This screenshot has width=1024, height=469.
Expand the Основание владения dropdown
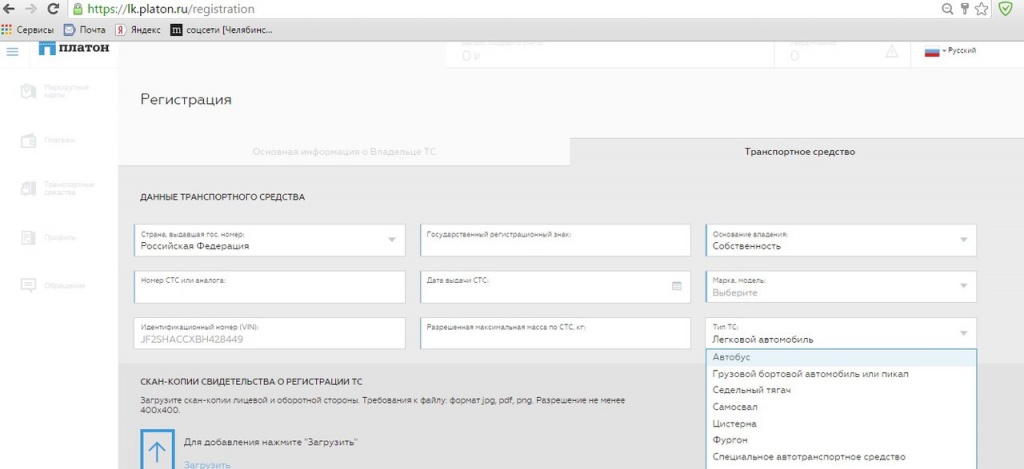[963, 239]
